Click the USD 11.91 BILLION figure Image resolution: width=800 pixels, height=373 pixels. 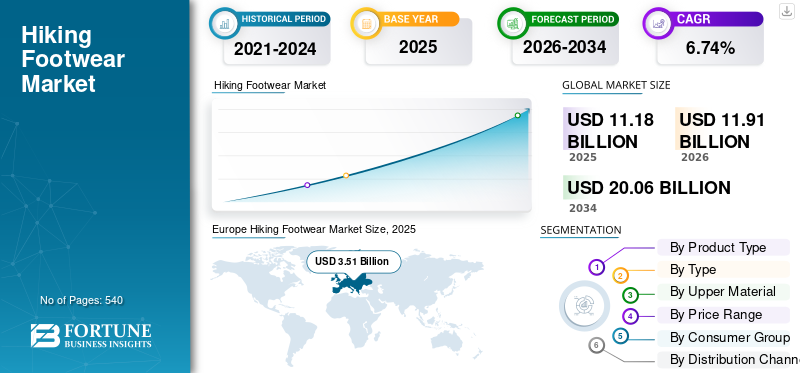point(722,131)
